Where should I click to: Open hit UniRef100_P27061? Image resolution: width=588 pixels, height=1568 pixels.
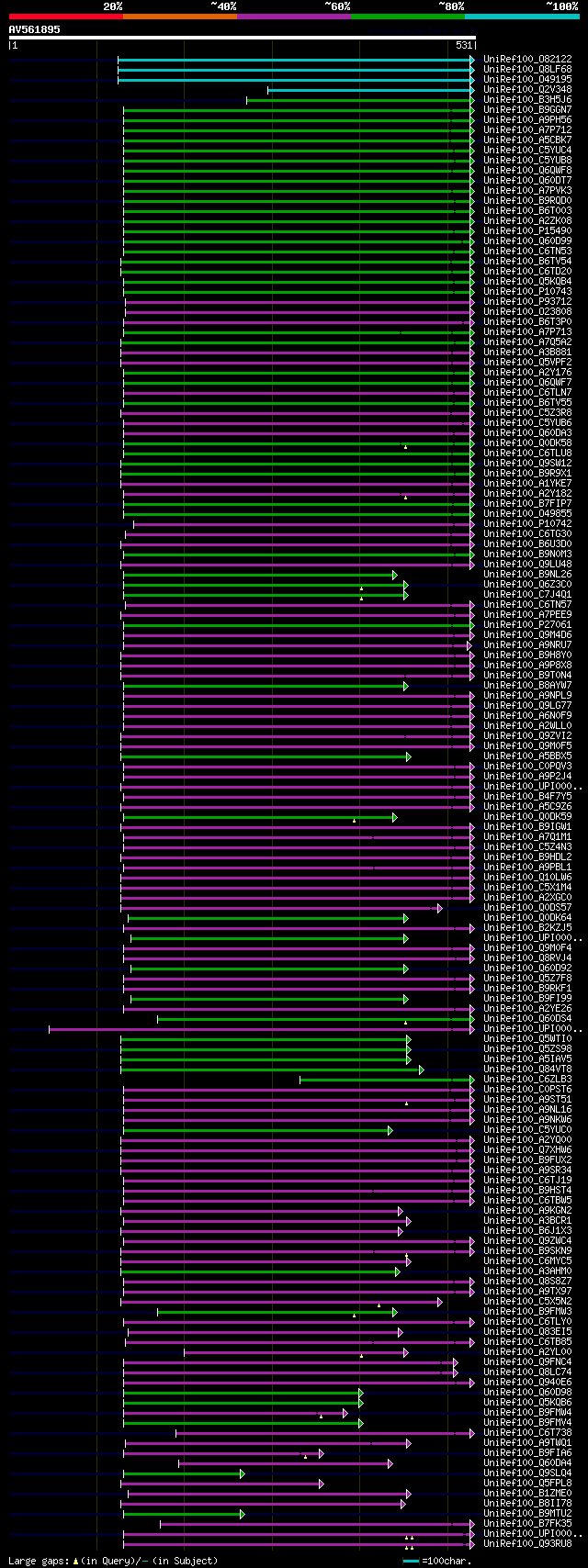point(527,624)
